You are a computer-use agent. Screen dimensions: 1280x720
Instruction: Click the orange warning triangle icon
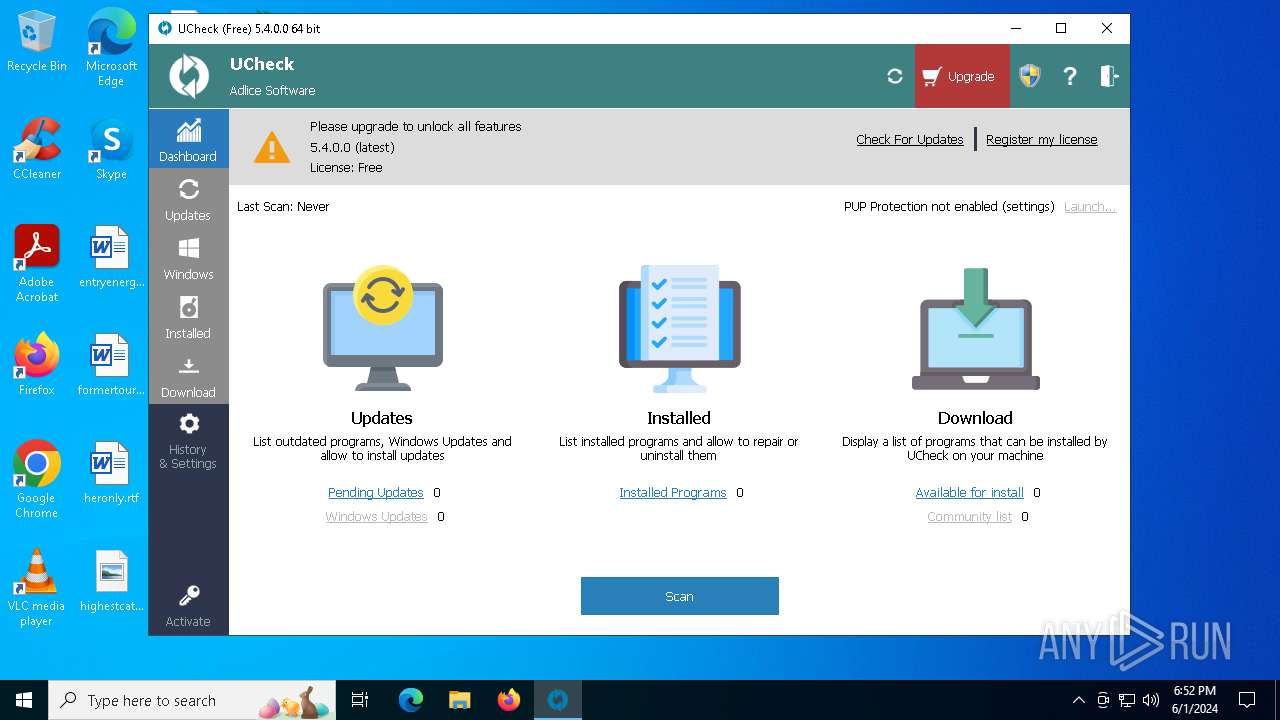[x=271, y=147]
